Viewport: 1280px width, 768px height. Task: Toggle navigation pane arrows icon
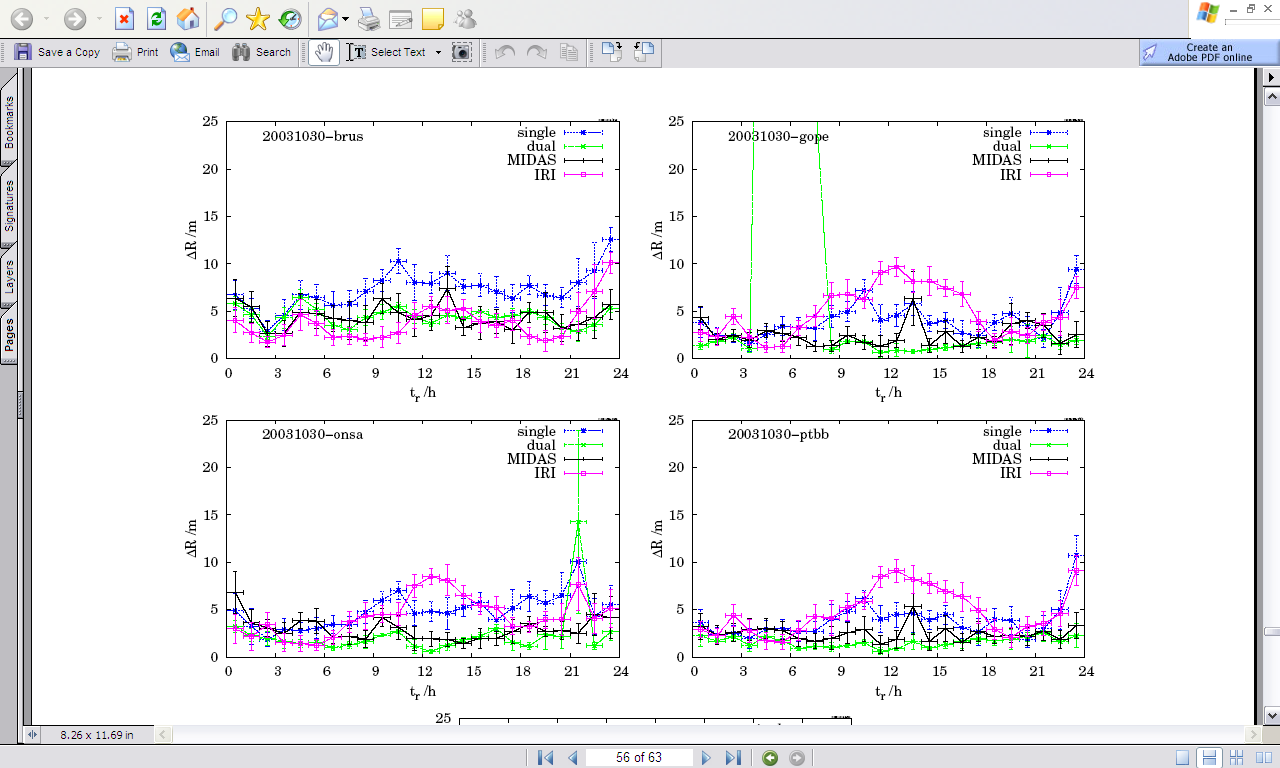32,734
